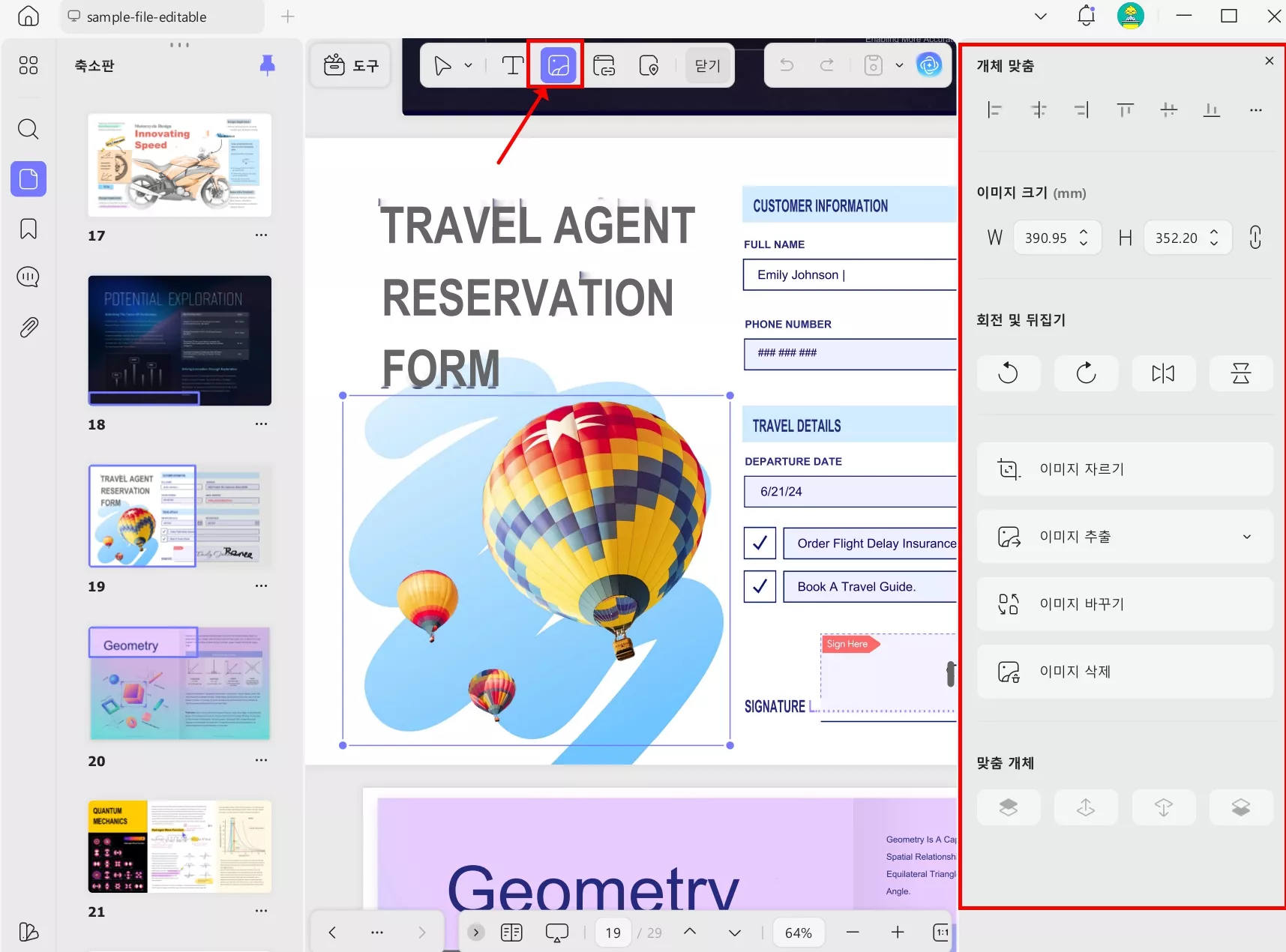Screen dimensions: 1286x952
Task: Open the page view options in the left rail
Action: coord(28,179)
